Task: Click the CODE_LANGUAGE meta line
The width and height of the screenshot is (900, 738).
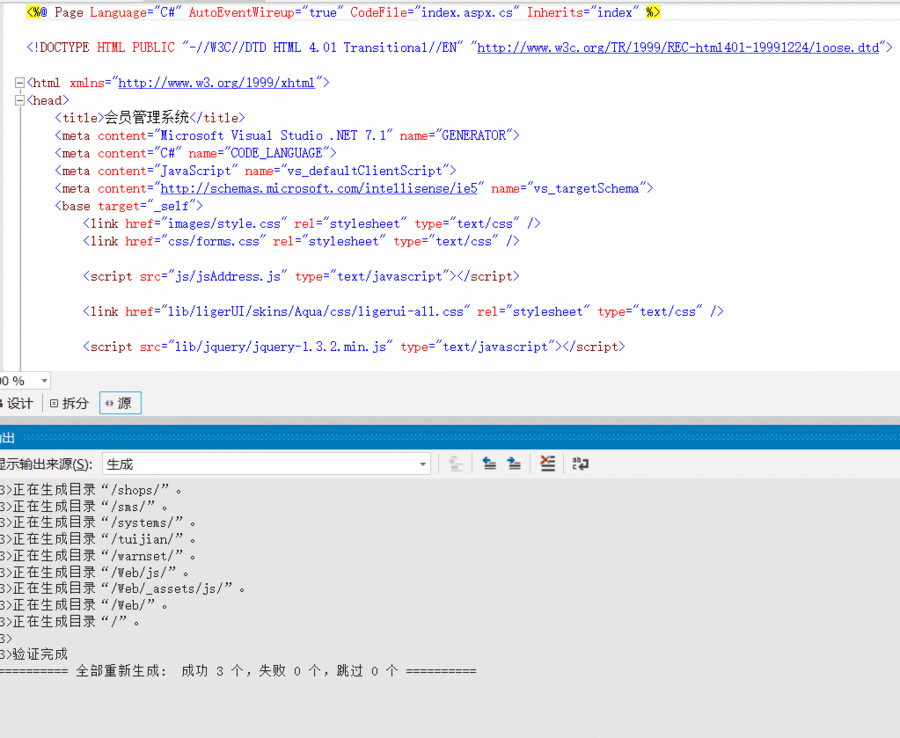Action: pos(196,153)
